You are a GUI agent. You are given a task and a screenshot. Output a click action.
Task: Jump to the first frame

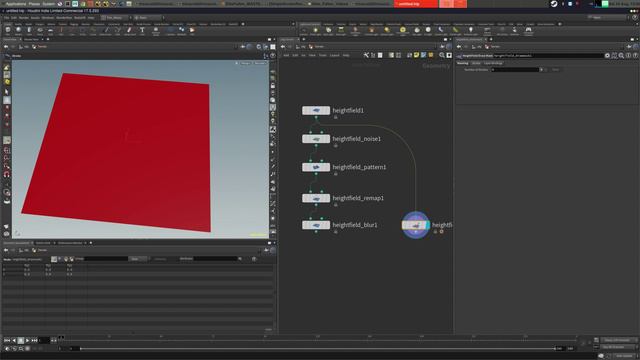pos(7,340)
